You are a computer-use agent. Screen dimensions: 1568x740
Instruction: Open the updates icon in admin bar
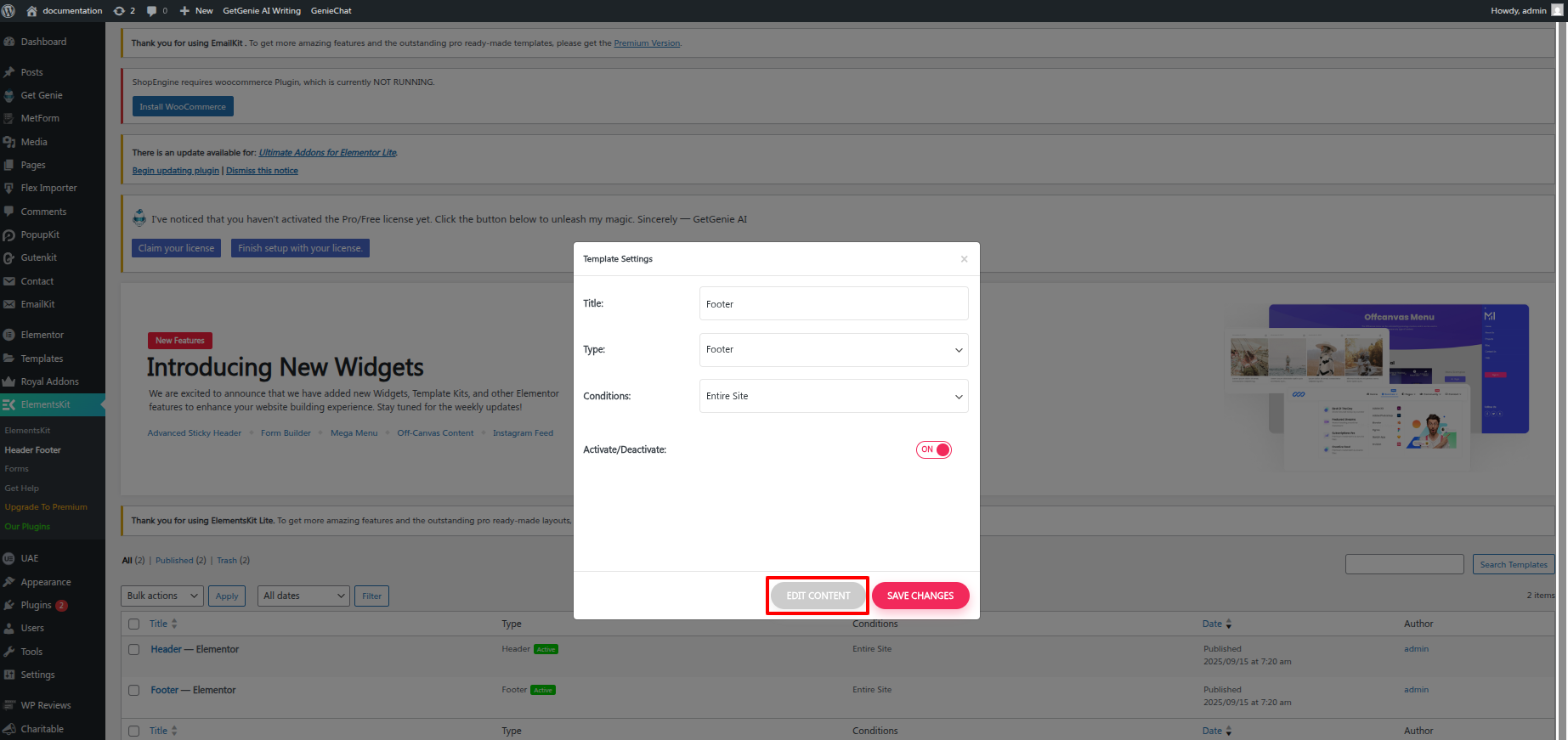point(120,11)
